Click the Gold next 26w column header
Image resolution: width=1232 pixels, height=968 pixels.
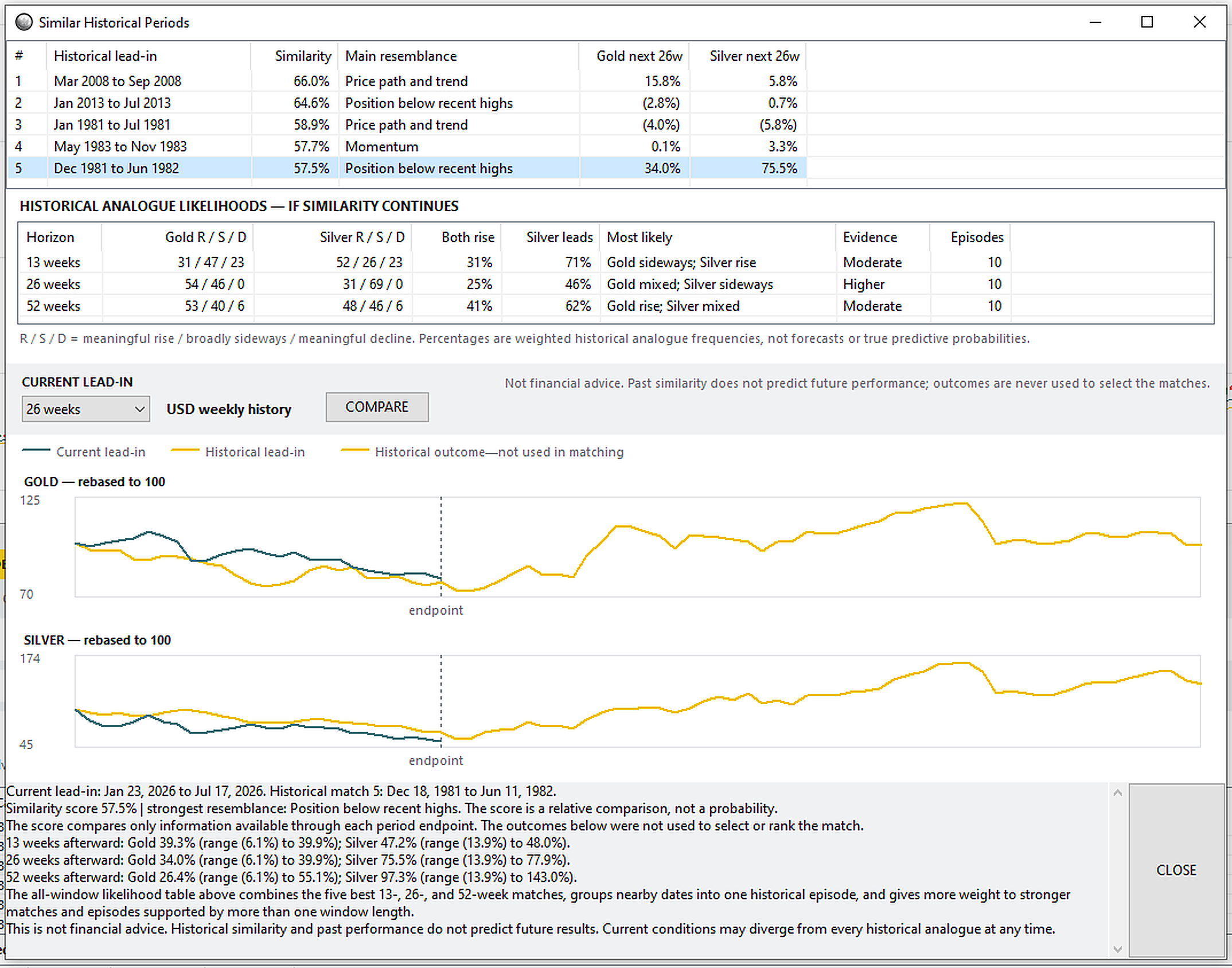tap(634, 56)
